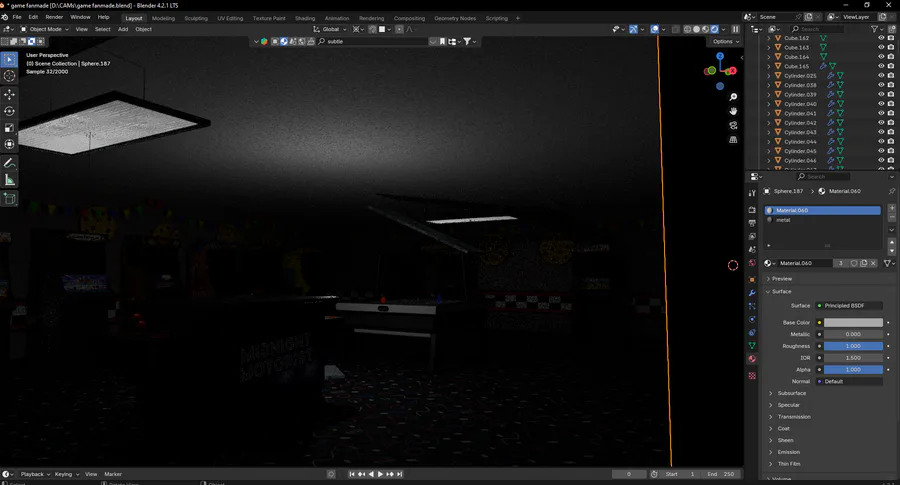900x485 pixels.
Task: Activate the Transform tool
Action: click(9, 144)
